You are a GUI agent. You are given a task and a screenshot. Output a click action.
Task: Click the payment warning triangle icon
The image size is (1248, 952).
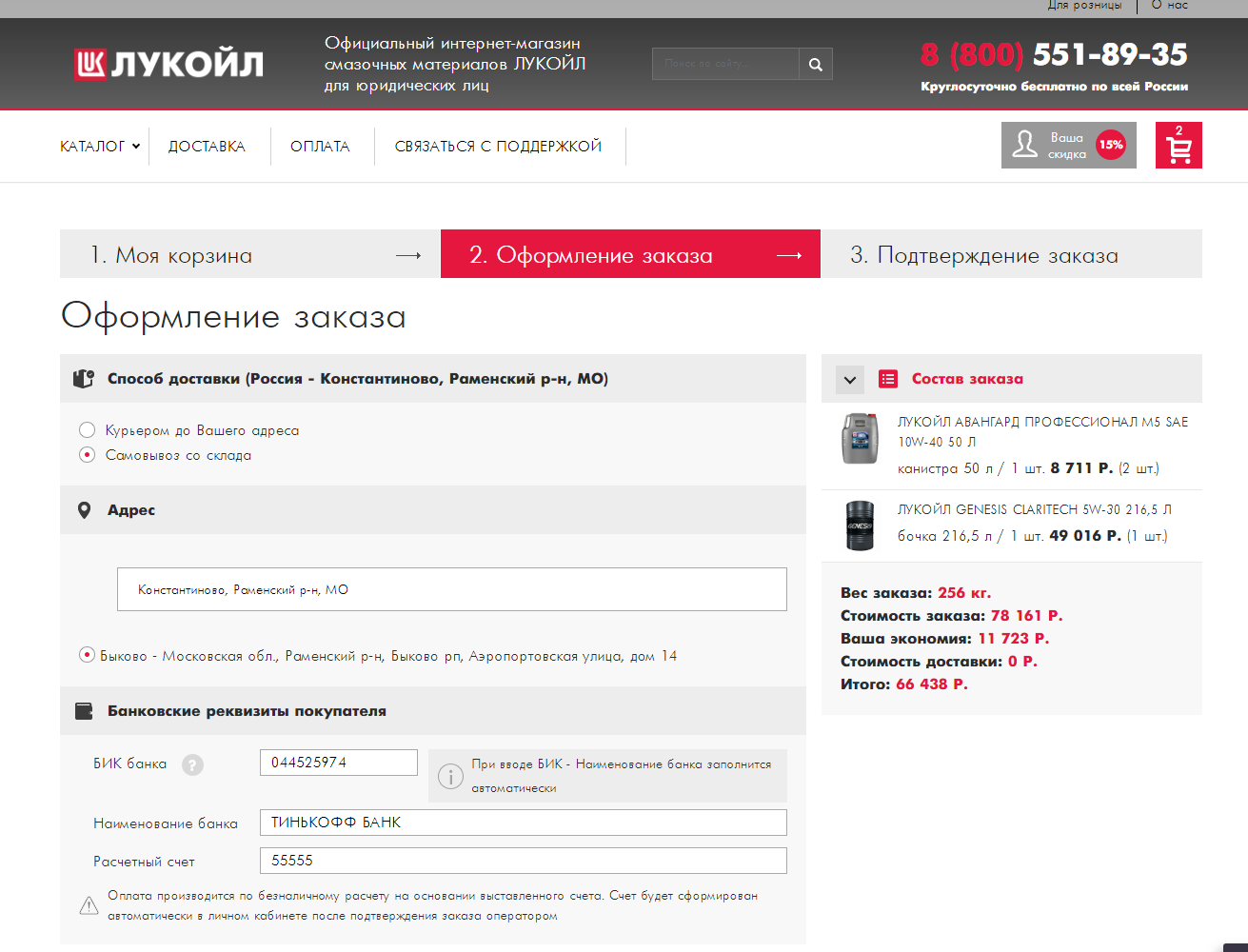89,905
